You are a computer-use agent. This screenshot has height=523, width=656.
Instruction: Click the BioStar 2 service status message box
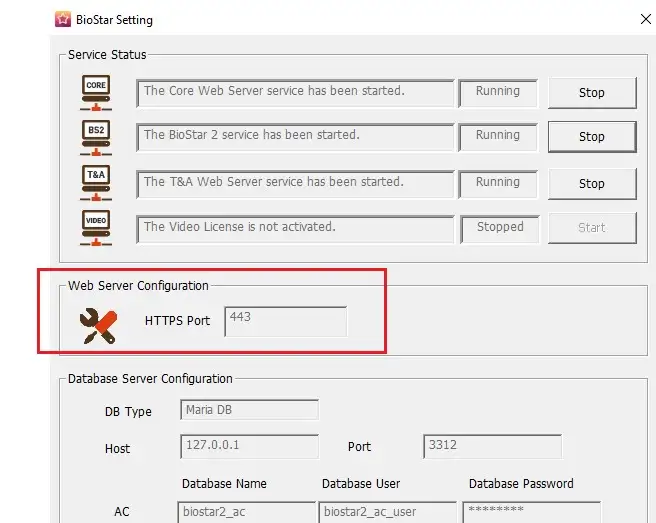(x=295, y=137)
